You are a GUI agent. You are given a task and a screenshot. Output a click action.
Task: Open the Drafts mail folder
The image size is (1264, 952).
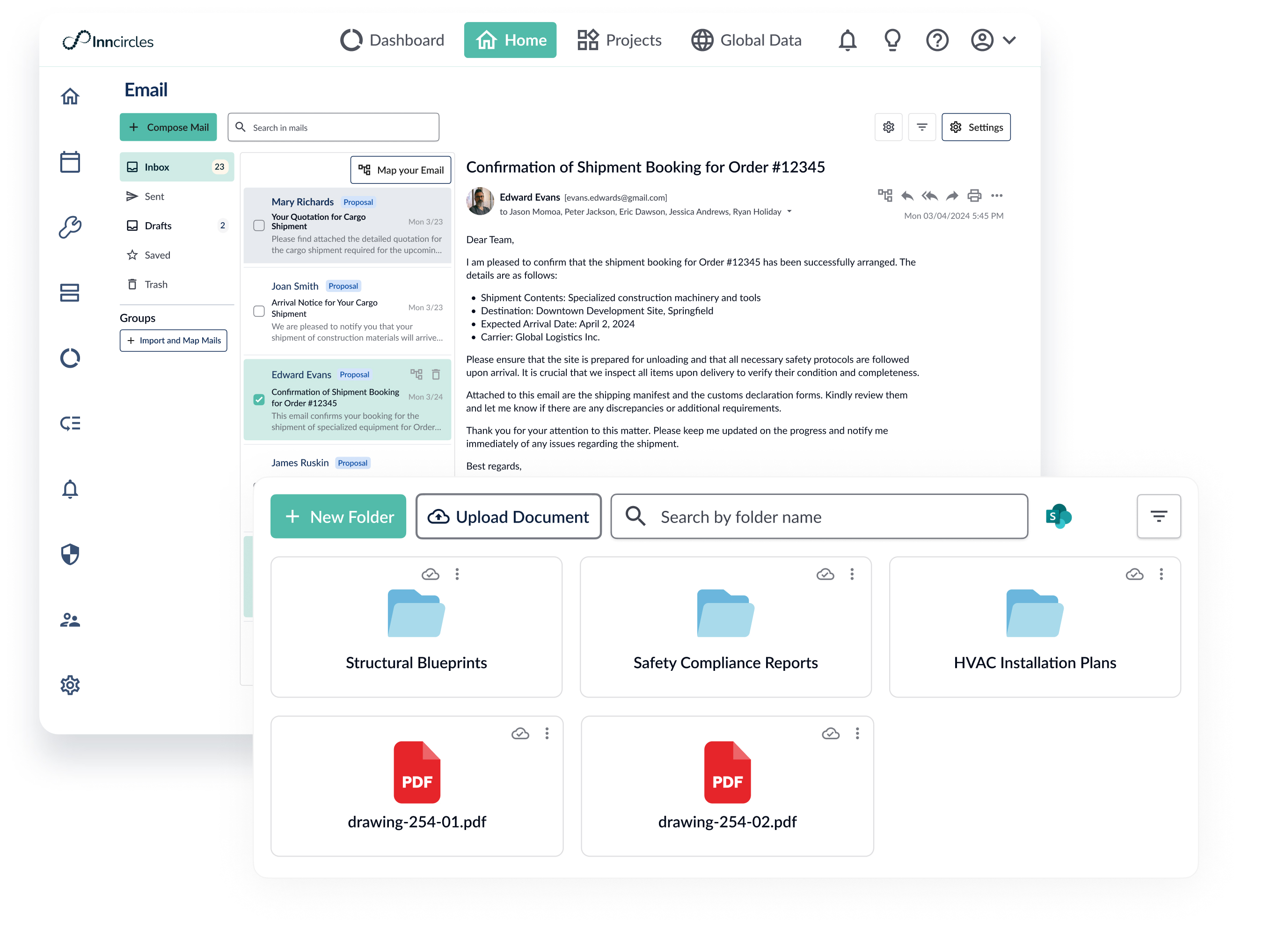[x=158, y=225]
